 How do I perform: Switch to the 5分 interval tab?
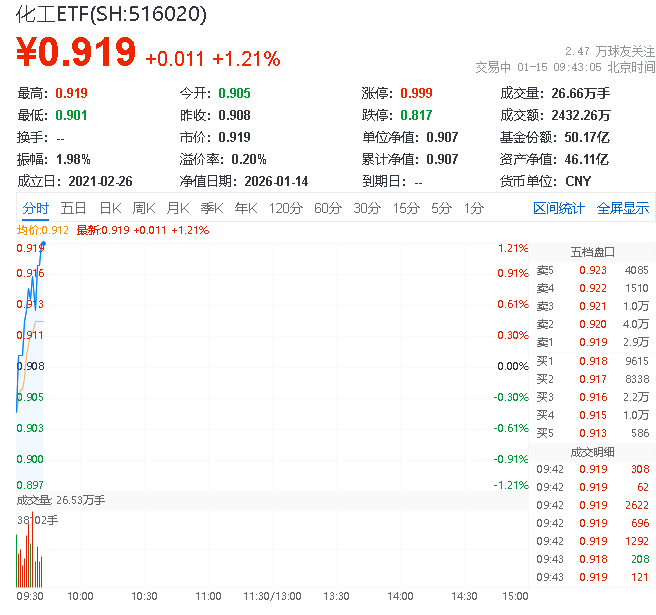pyautogui.click(x=441, y=208)
